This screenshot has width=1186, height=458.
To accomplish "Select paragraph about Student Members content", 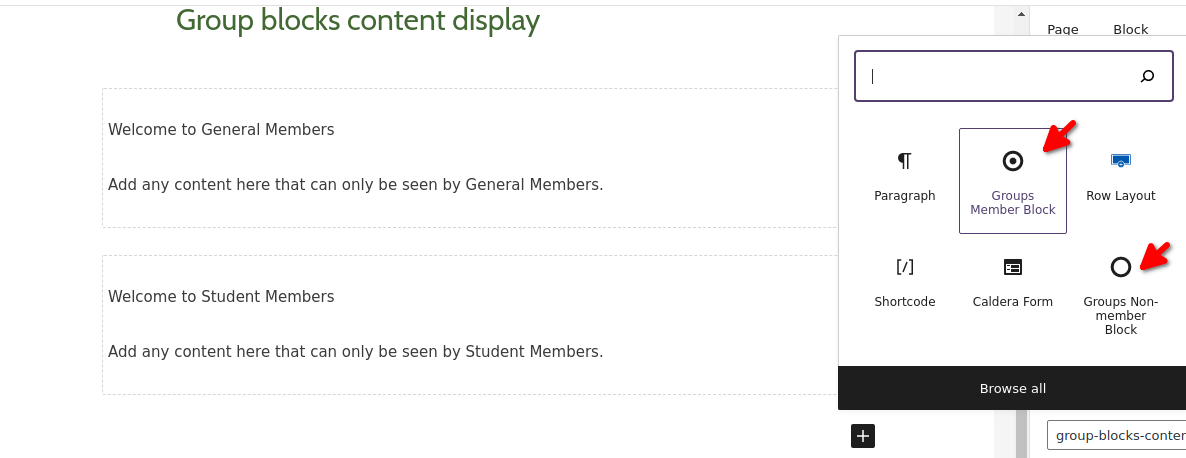I will click(x=355, y=351).
